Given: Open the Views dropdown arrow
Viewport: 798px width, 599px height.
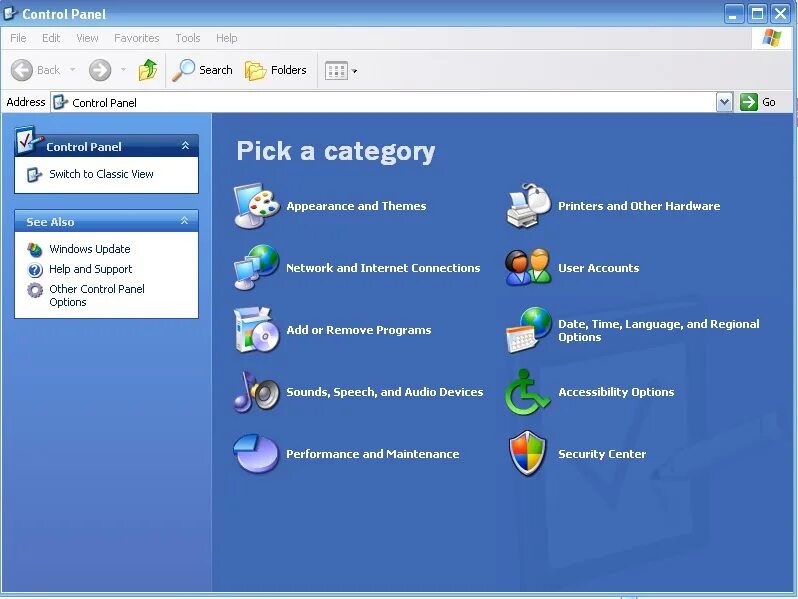Looking at the screenshot, I should coord(354,71).
